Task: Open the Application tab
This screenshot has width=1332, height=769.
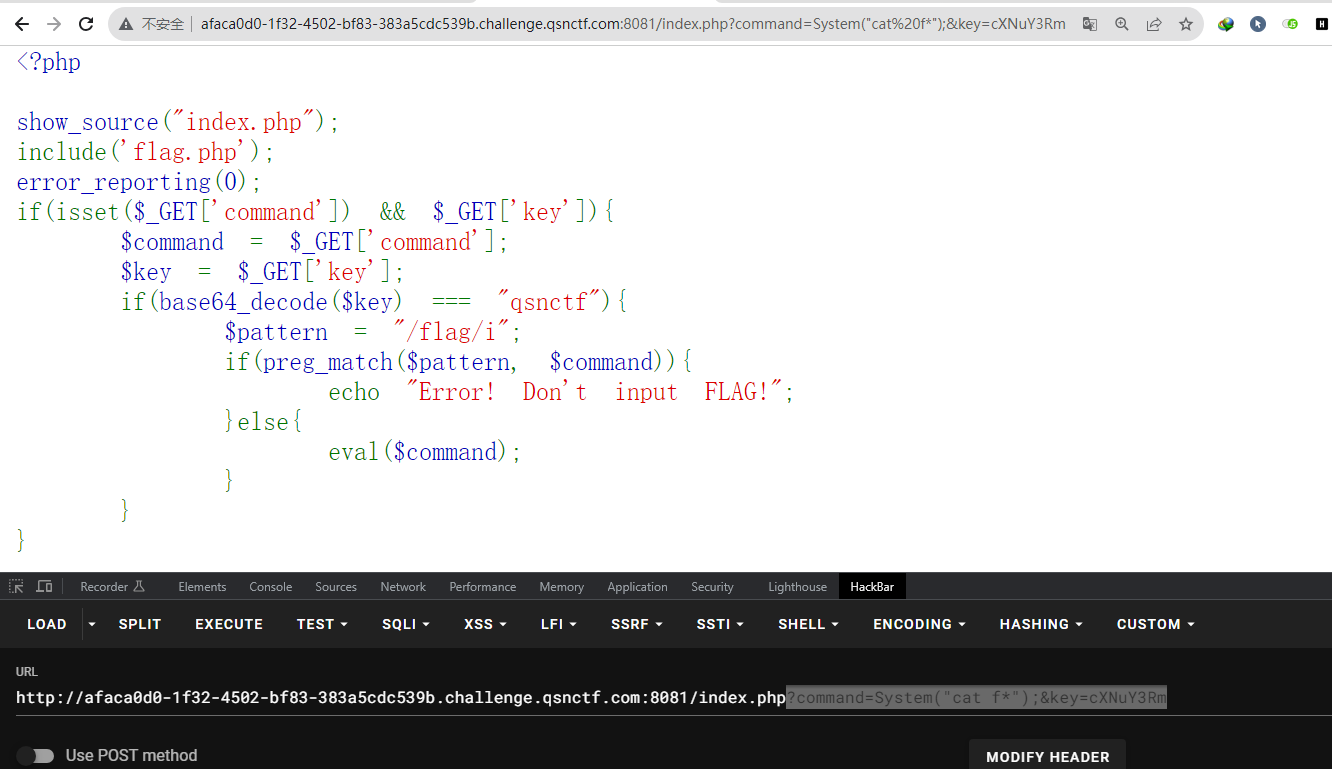Action: 637,587
